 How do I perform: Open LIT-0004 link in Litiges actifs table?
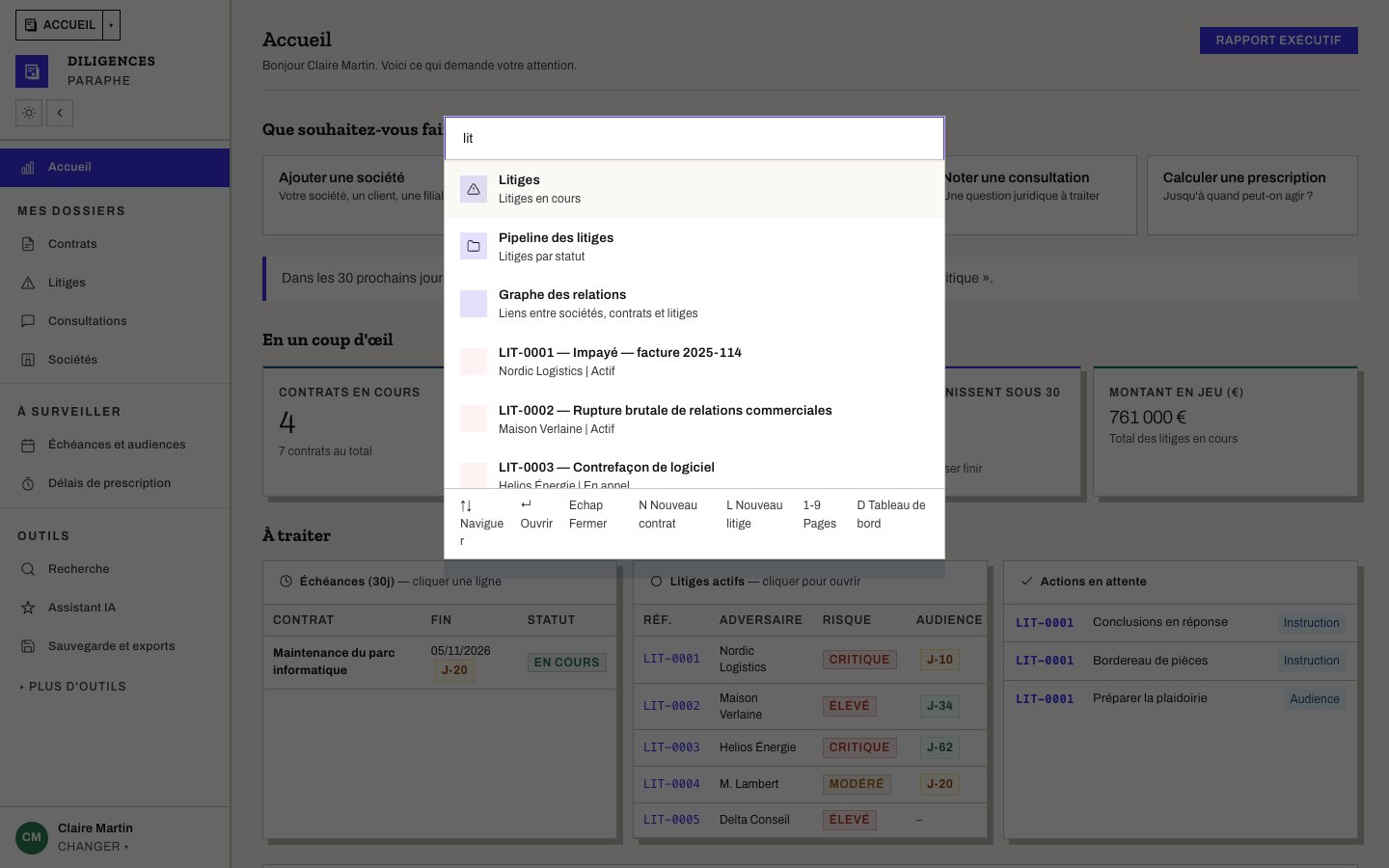671,784
